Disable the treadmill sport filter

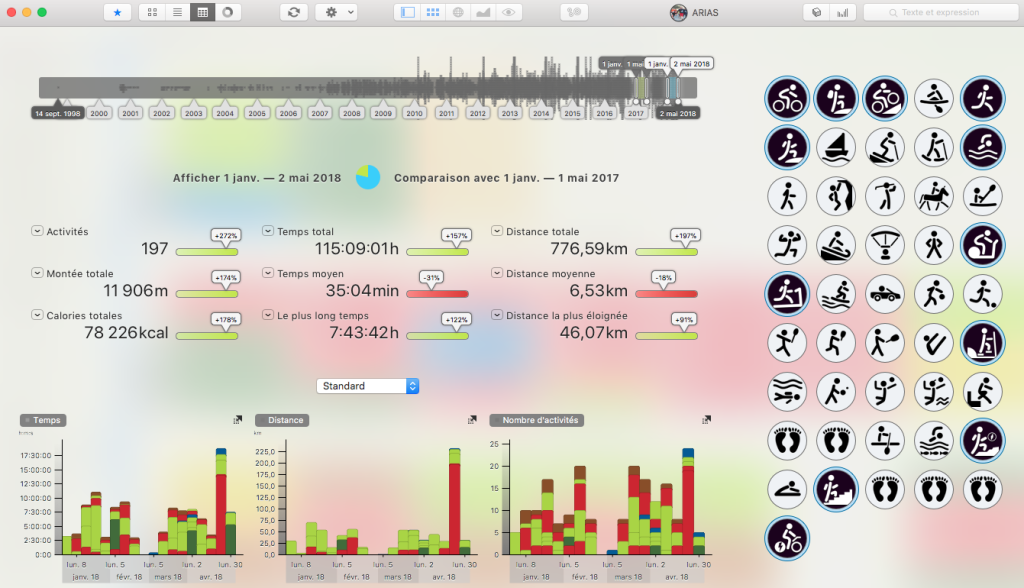(787, 294)
